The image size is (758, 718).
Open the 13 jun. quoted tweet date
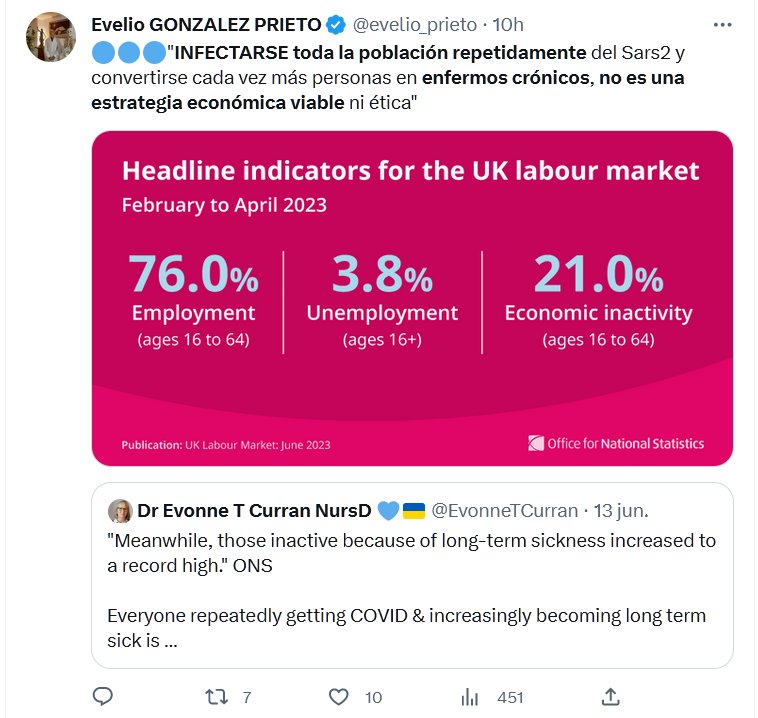(x=621, y=510)
